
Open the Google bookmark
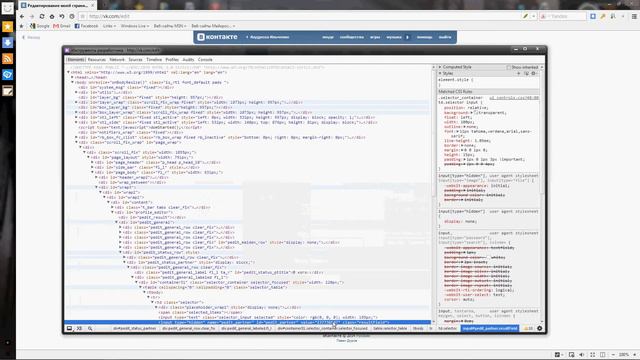(x=40, y=26)
